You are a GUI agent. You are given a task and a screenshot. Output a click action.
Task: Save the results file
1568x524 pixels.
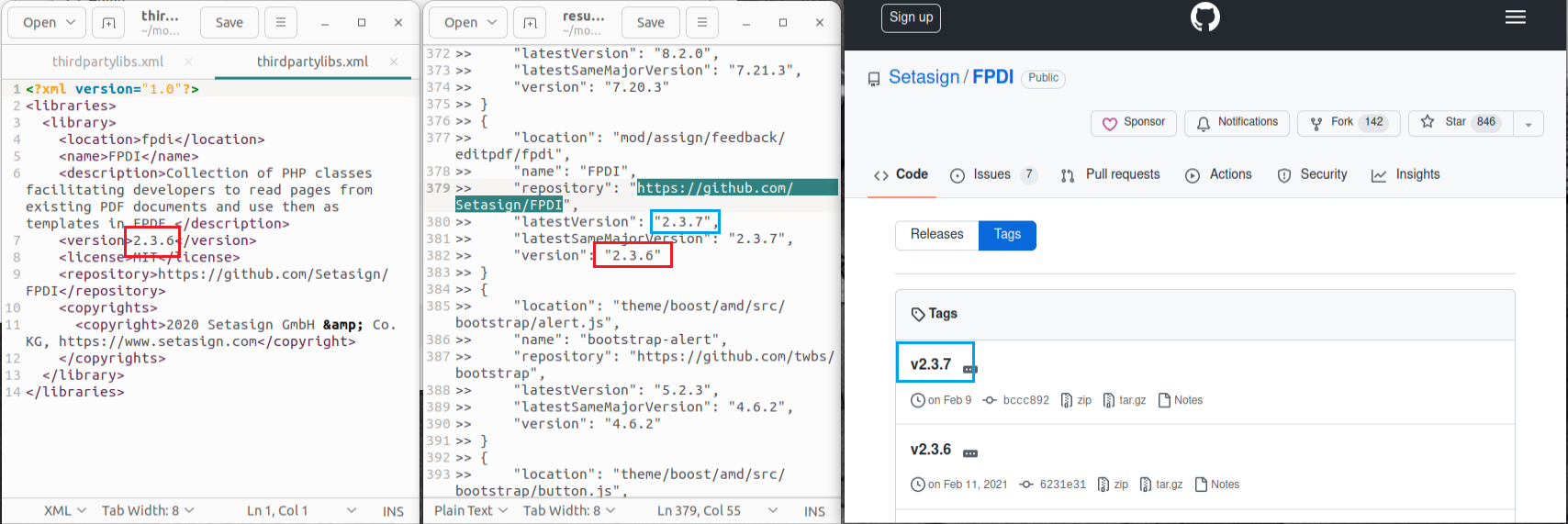coord(651,23)
